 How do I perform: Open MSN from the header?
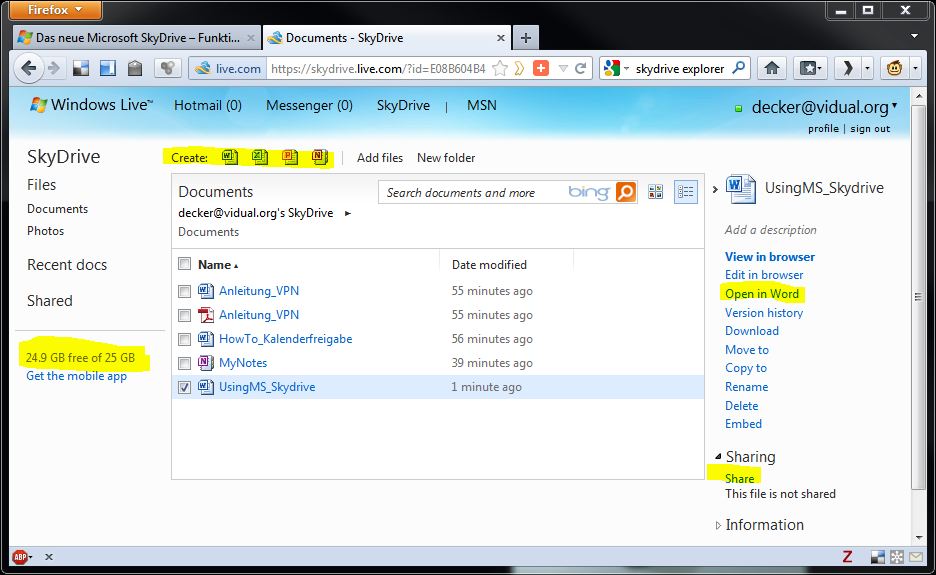point(482,105)
